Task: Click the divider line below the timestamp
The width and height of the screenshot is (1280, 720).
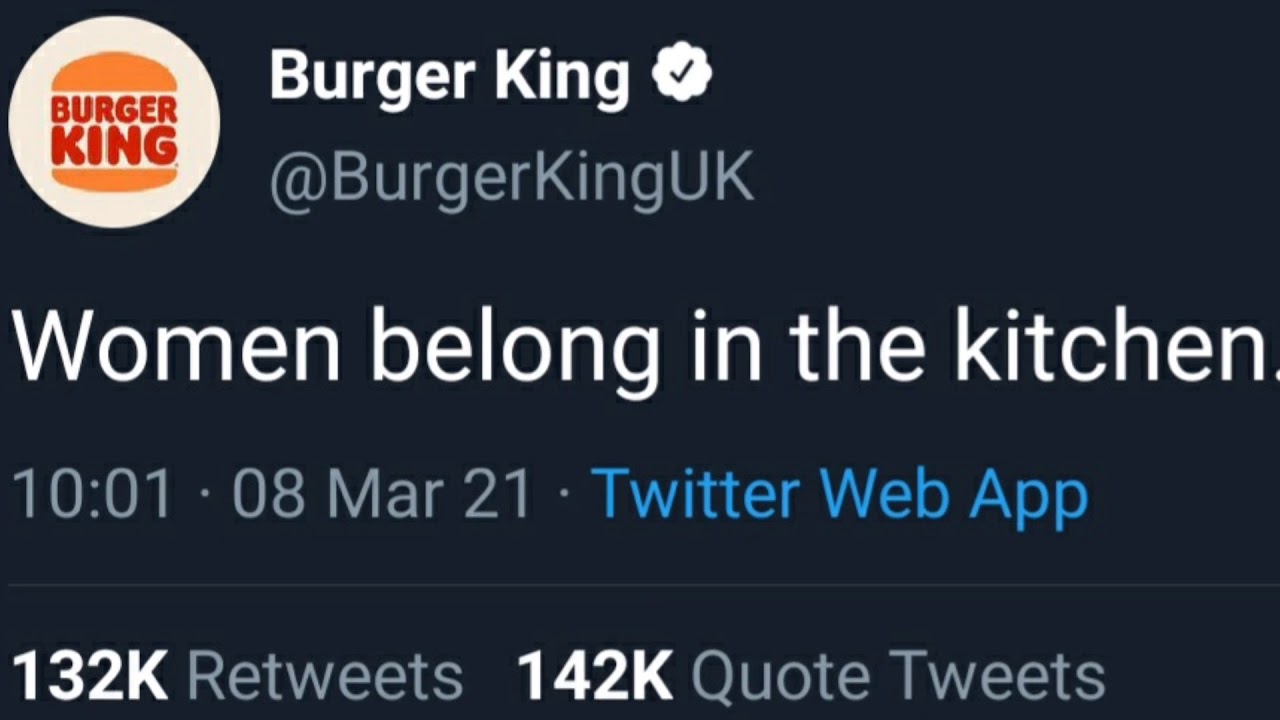Action: [x=640, y=585]
